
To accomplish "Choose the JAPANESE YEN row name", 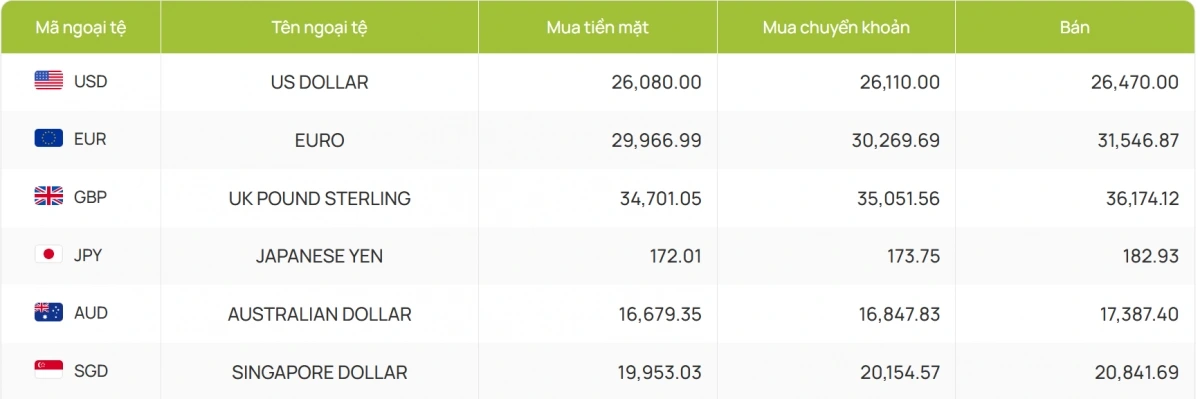I will coord(319,256).
